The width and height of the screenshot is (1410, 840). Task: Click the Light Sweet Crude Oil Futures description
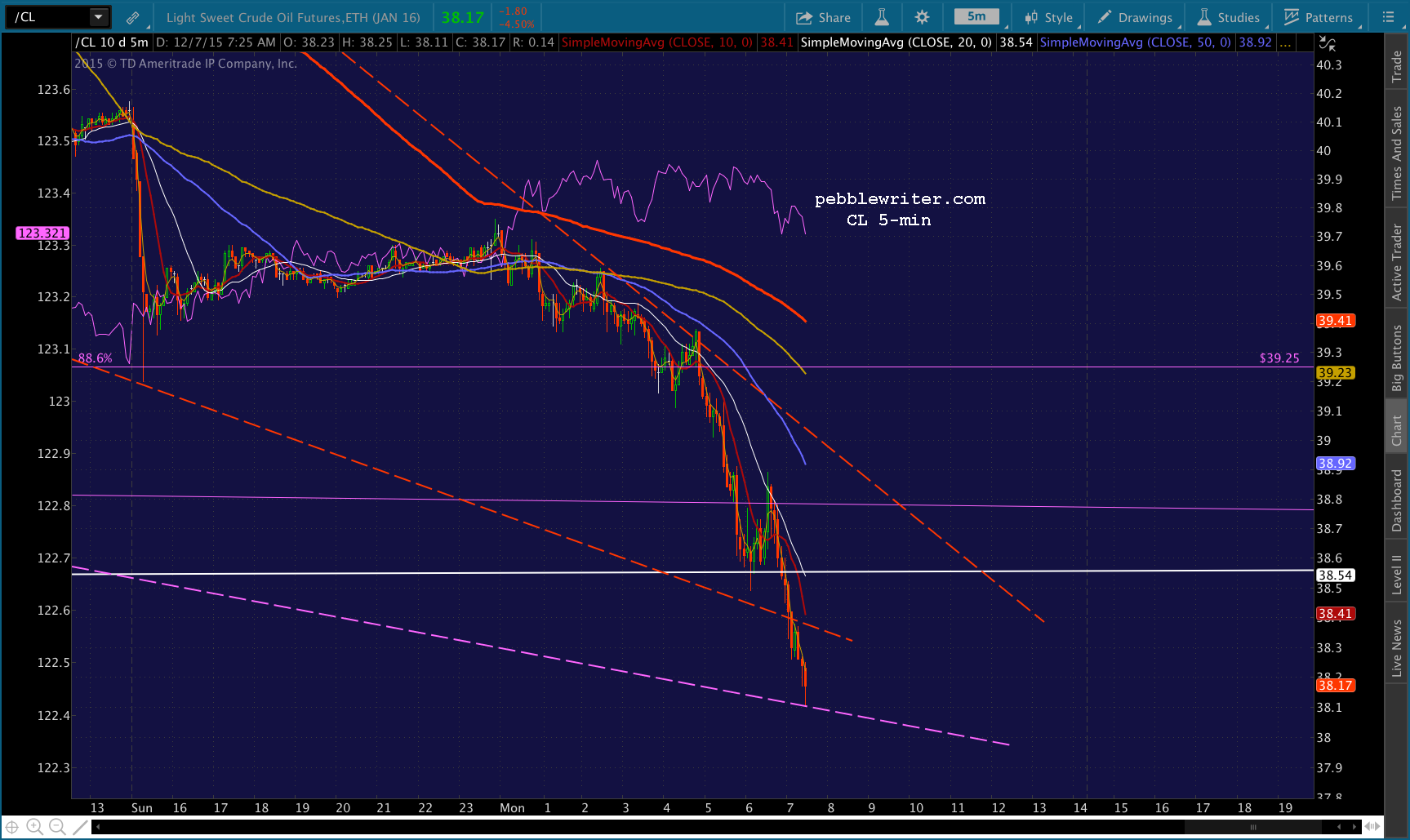coord(294,17)
